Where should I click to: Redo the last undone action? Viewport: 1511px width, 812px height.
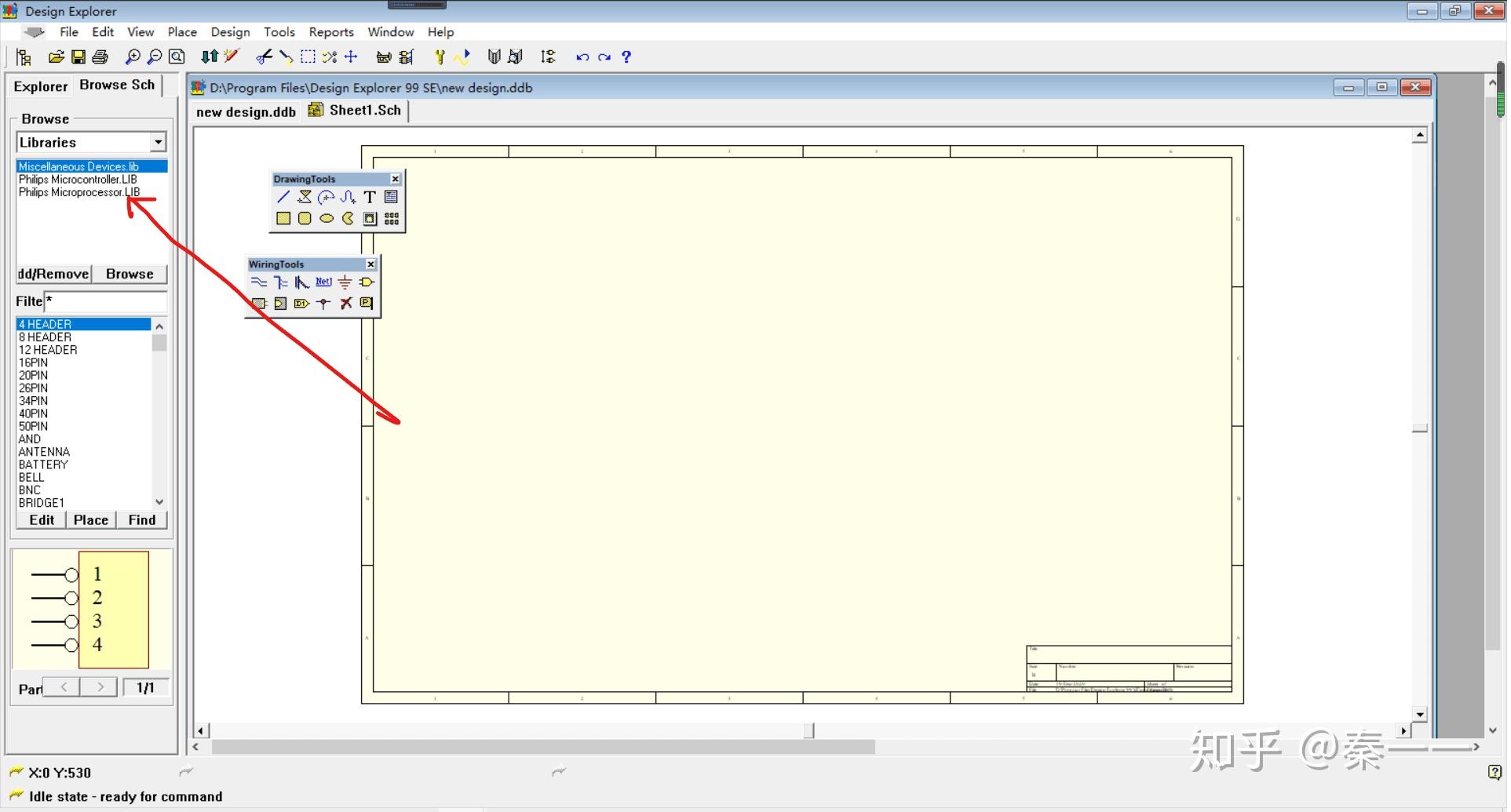point(604,57)
